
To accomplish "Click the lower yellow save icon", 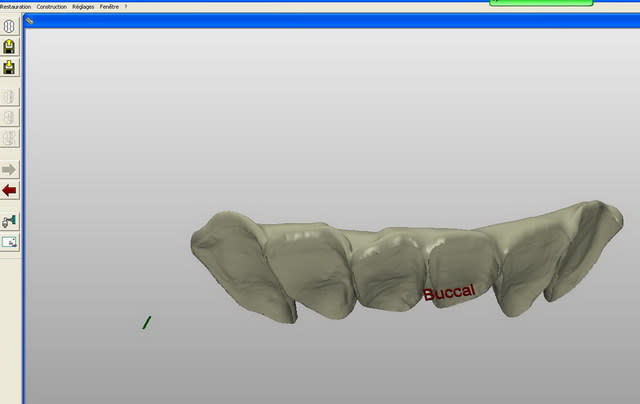I will pyautogui.click(x=10, y=68).
